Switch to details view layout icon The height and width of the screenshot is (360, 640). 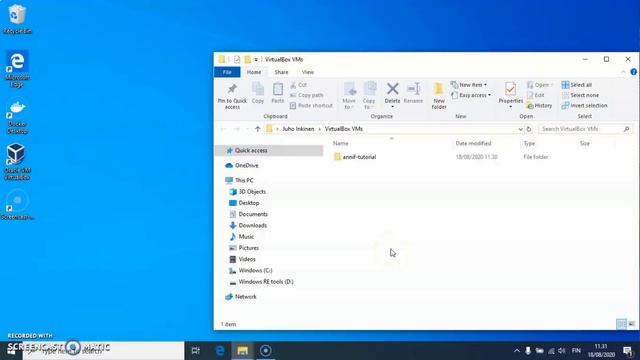[621, 324]
